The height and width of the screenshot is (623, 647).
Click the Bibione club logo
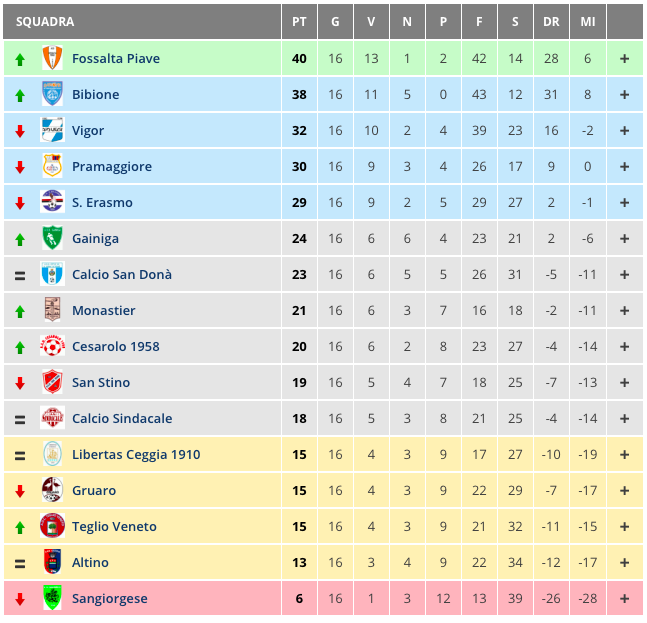(x=52, y=94)
